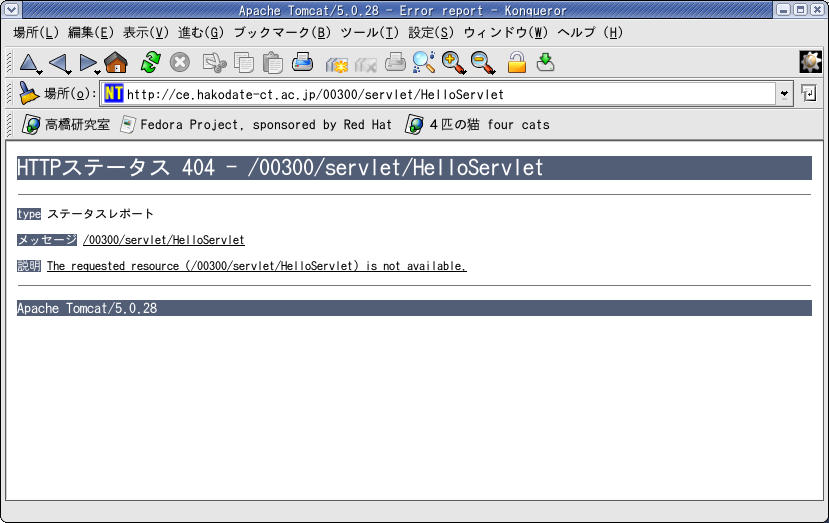Open the Forward button history dropdown arrow
The width and height of the screenshot is (829, 523).
click(x=97, y=72)
